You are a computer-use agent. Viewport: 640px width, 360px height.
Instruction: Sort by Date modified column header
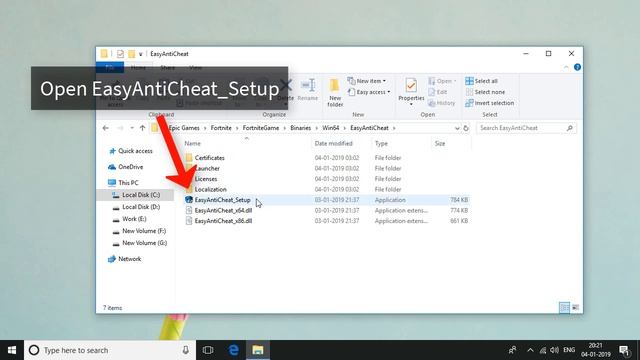coord(333,144)
